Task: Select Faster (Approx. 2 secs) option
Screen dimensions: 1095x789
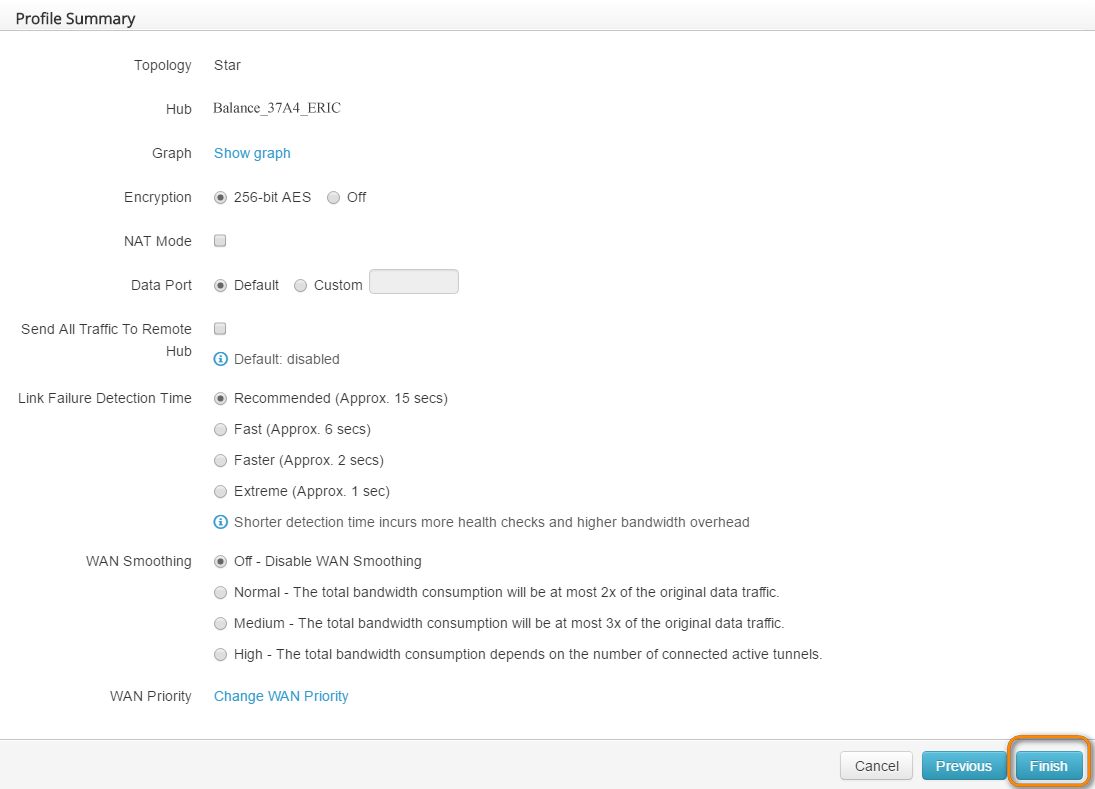Action: click(221, 461)
